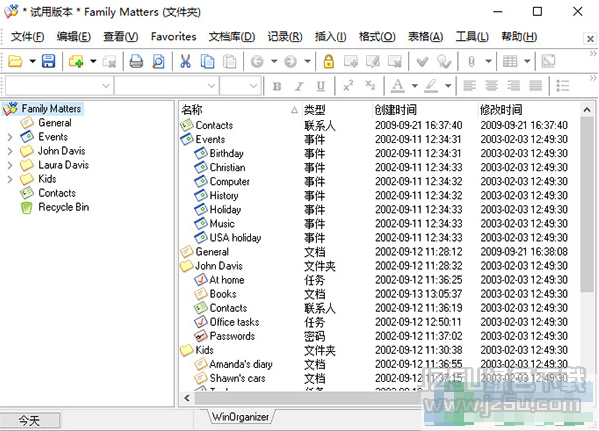
Task: Copy using the copy icon
Action: tap(207, 61)
